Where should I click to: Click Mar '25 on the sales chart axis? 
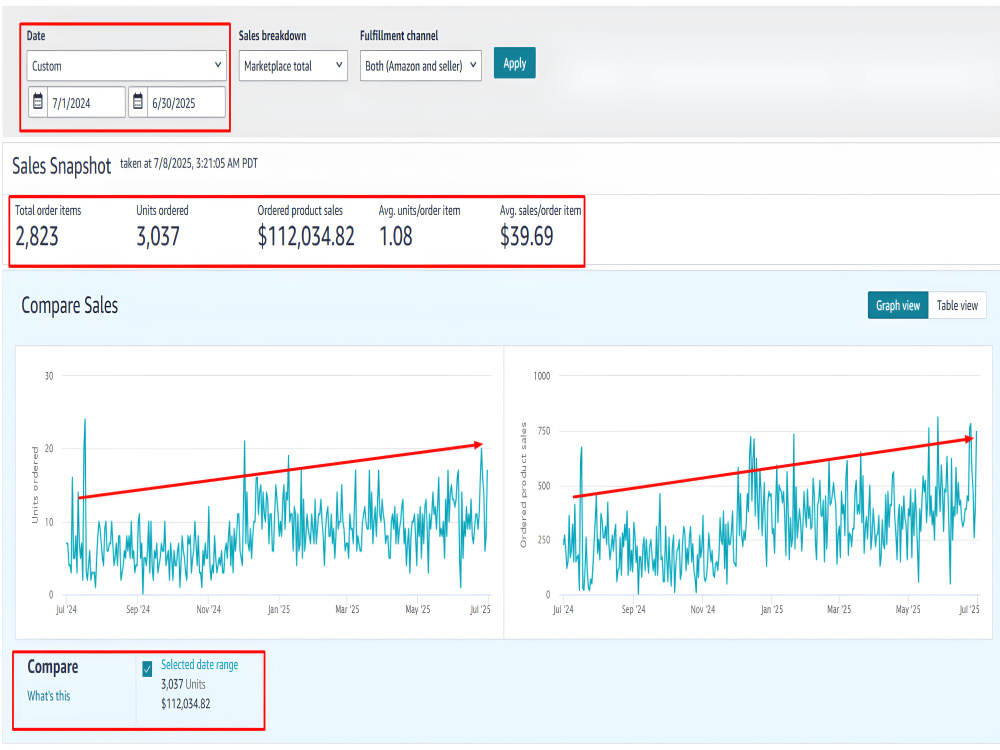[x=839, y=610]
